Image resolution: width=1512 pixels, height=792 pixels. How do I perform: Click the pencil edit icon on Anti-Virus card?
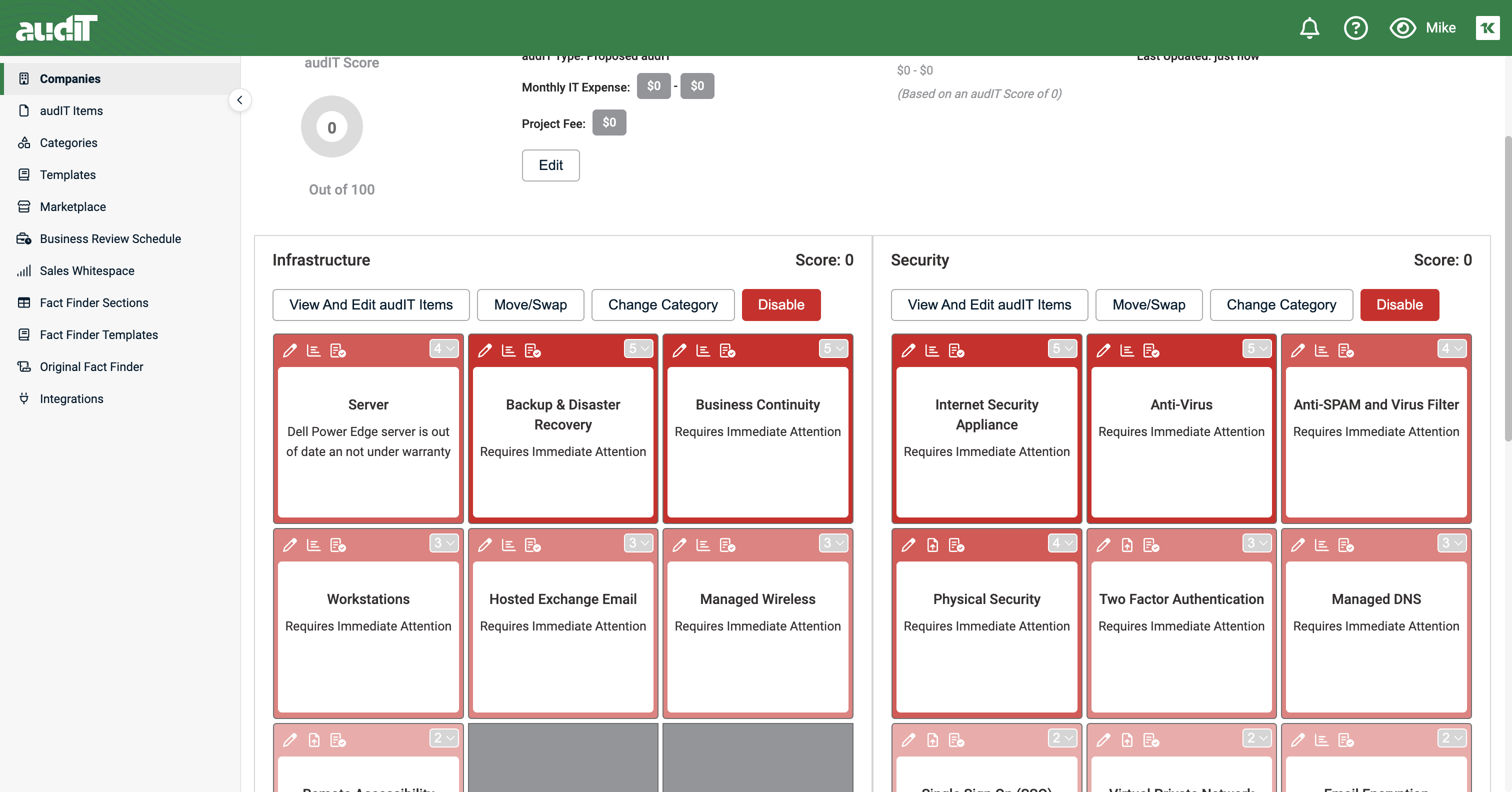[x=1103, y=350]
